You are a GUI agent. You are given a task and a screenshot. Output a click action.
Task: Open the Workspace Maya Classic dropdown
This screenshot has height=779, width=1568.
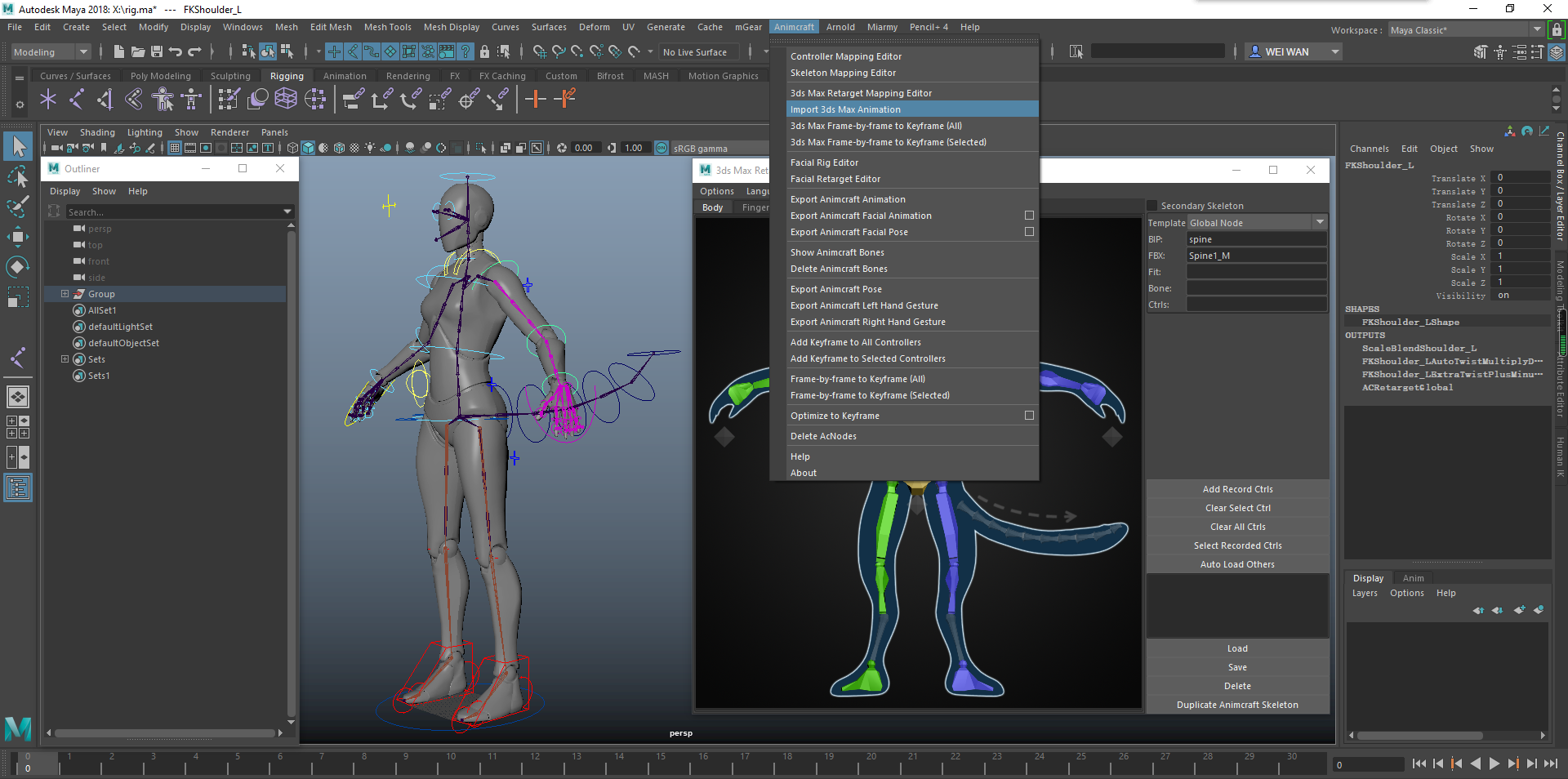pos(1466,30)
